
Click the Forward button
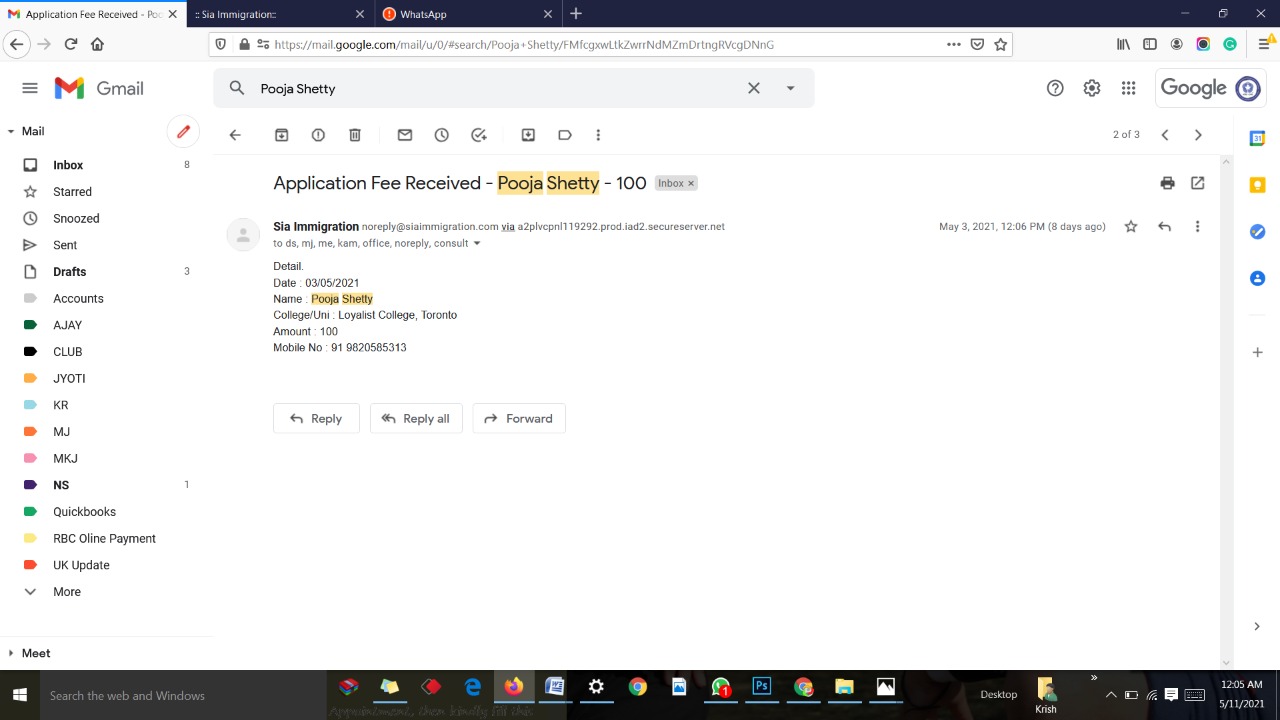[x=519, y=418]
